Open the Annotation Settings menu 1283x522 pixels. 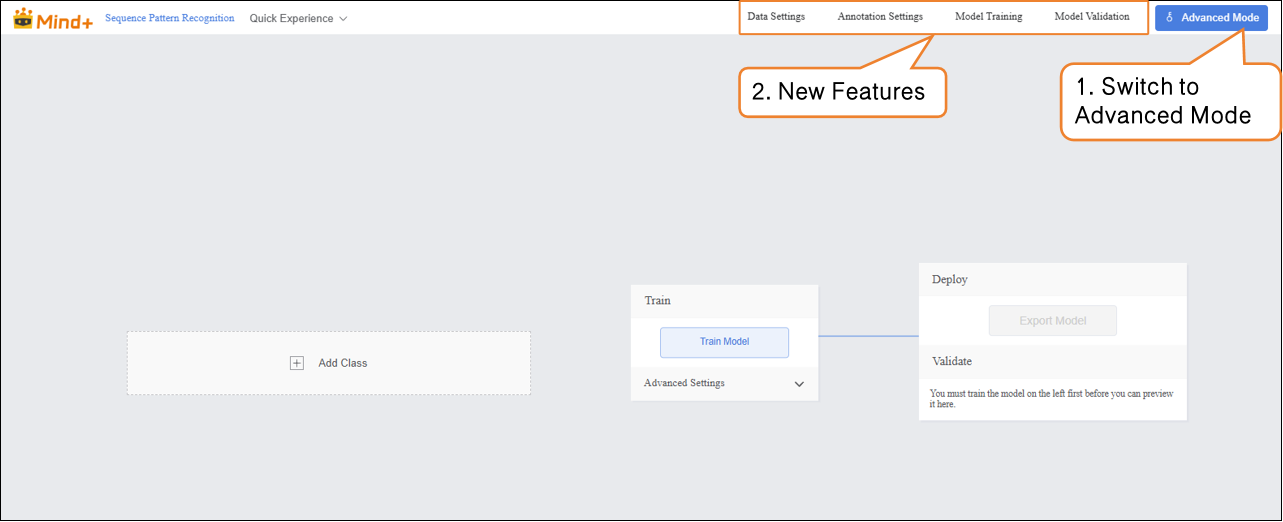pos(880,17)
